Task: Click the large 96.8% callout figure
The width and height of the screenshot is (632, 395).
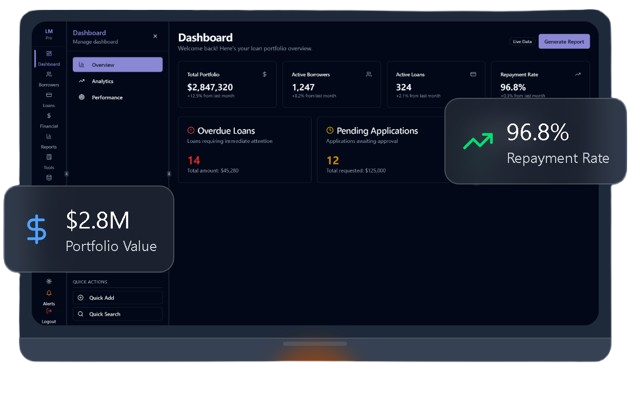Action: click(x=538, y=132)
